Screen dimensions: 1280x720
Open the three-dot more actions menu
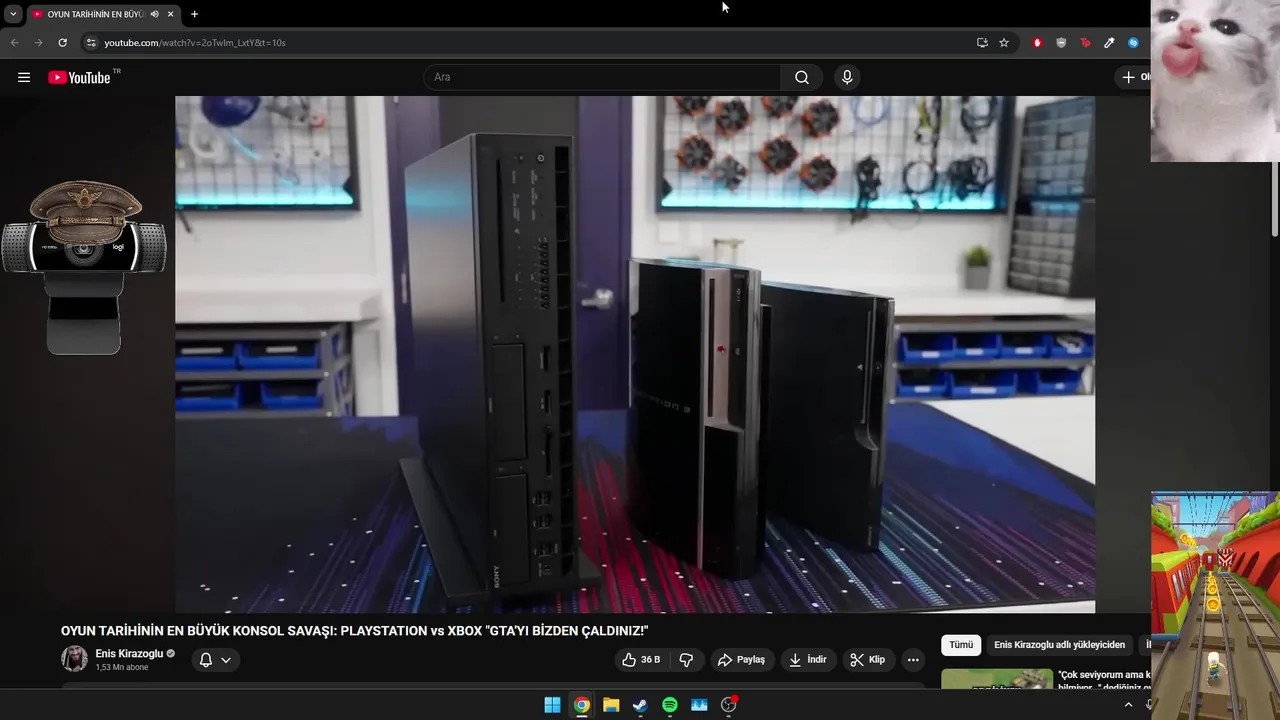tap(913, 660)
